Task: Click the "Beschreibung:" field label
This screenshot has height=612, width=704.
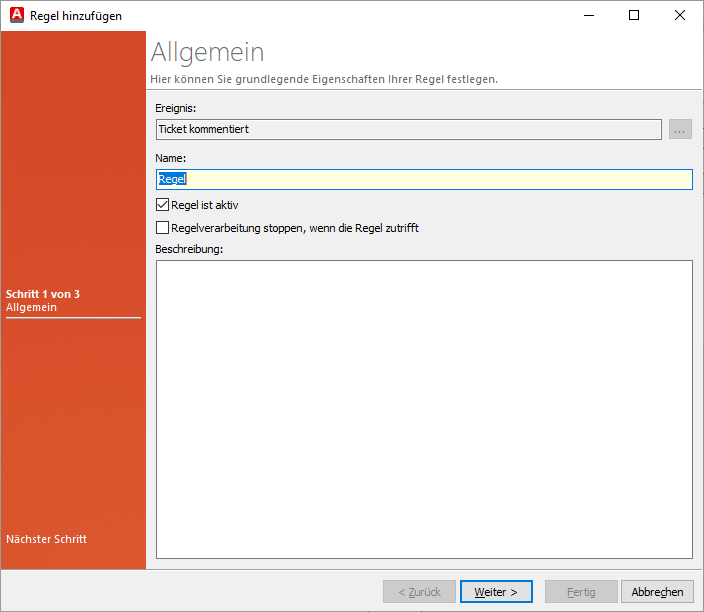Action: coord(188,248)
